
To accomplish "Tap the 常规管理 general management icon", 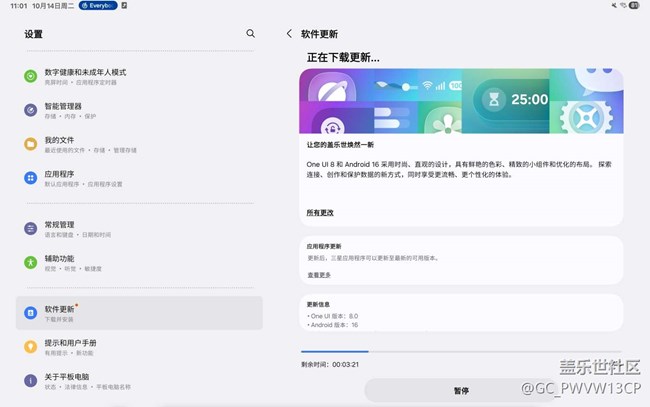I will (x=31, y=228).
